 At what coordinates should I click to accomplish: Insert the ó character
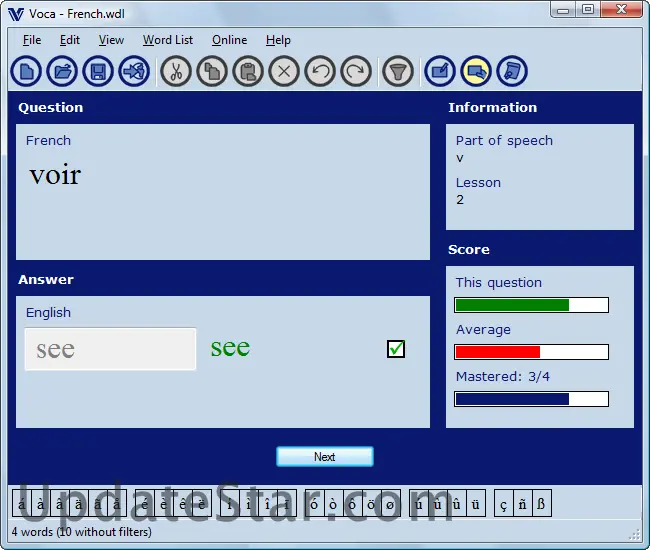click(x=314, y=503)
